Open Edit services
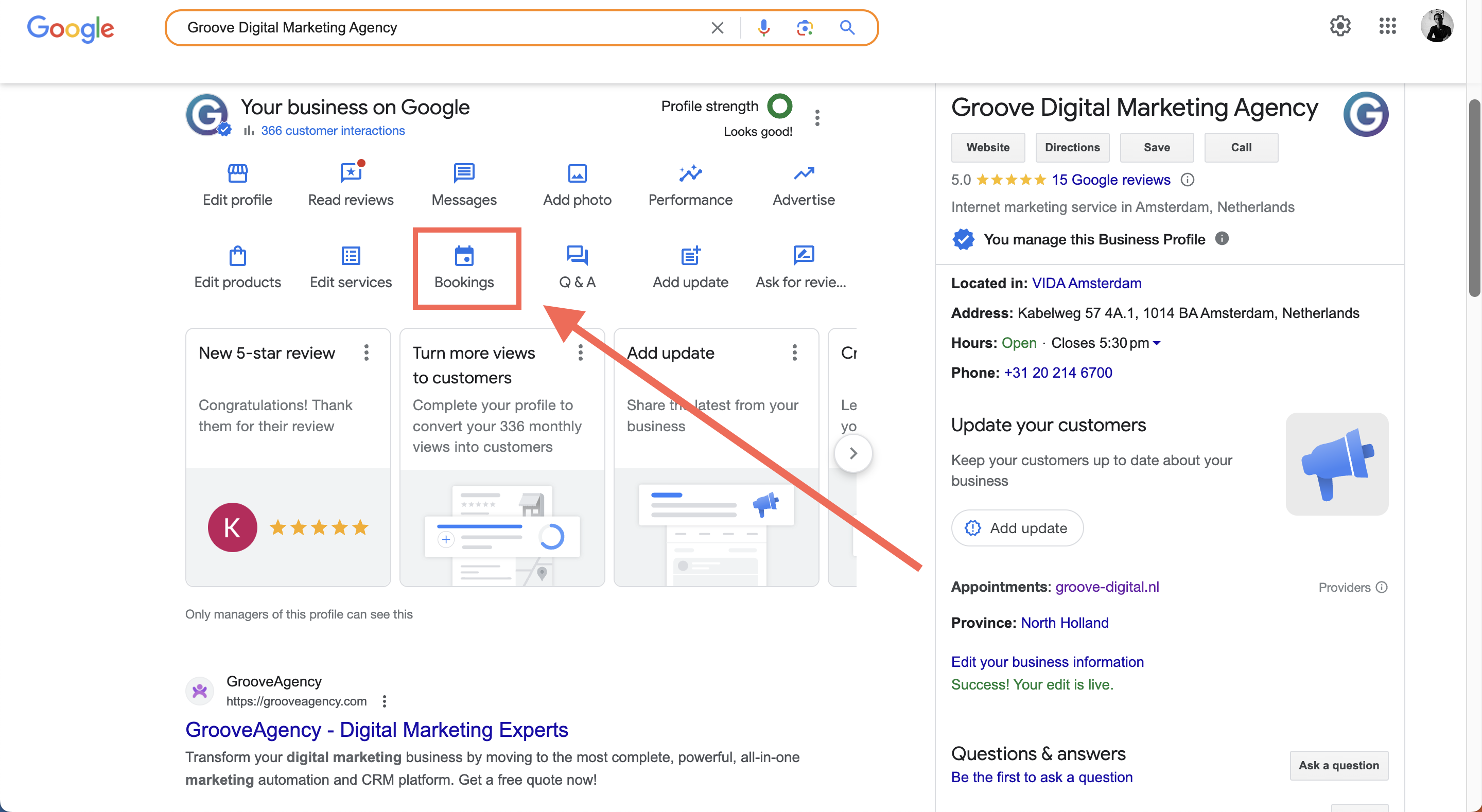The width and height of the screenshot is (1482, 812). (351, 268)
